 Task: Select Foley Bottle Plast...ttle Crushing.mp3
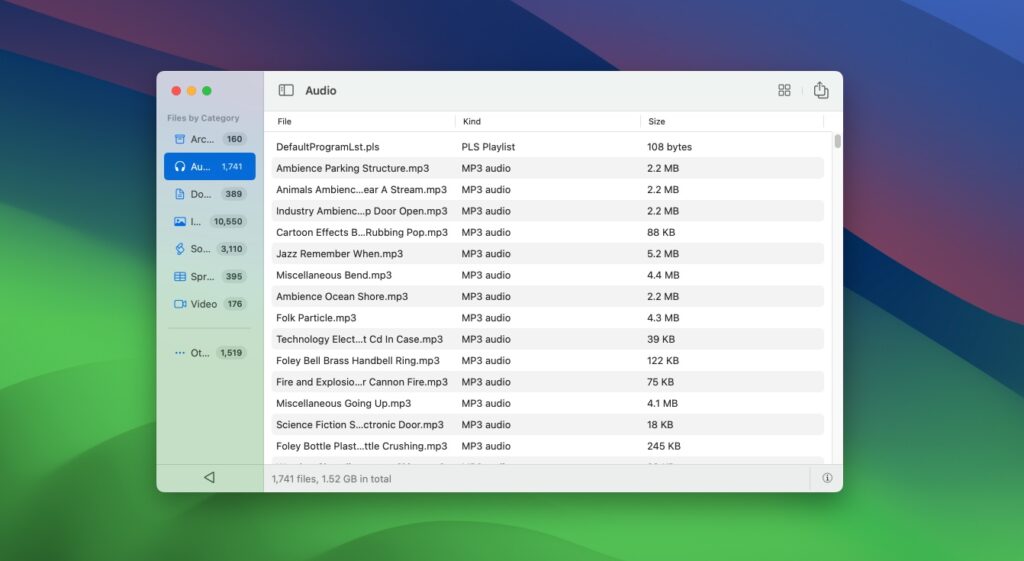361,446
